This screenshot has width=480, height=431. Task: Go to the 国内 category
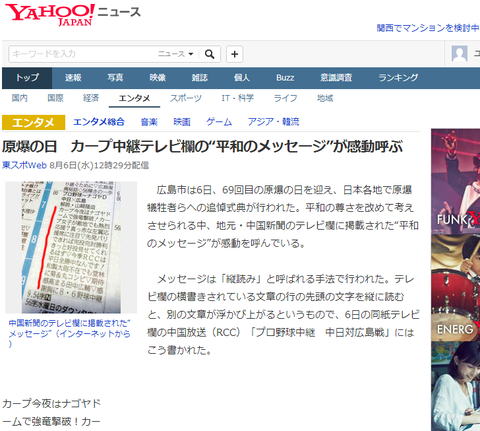pos(20,98)
